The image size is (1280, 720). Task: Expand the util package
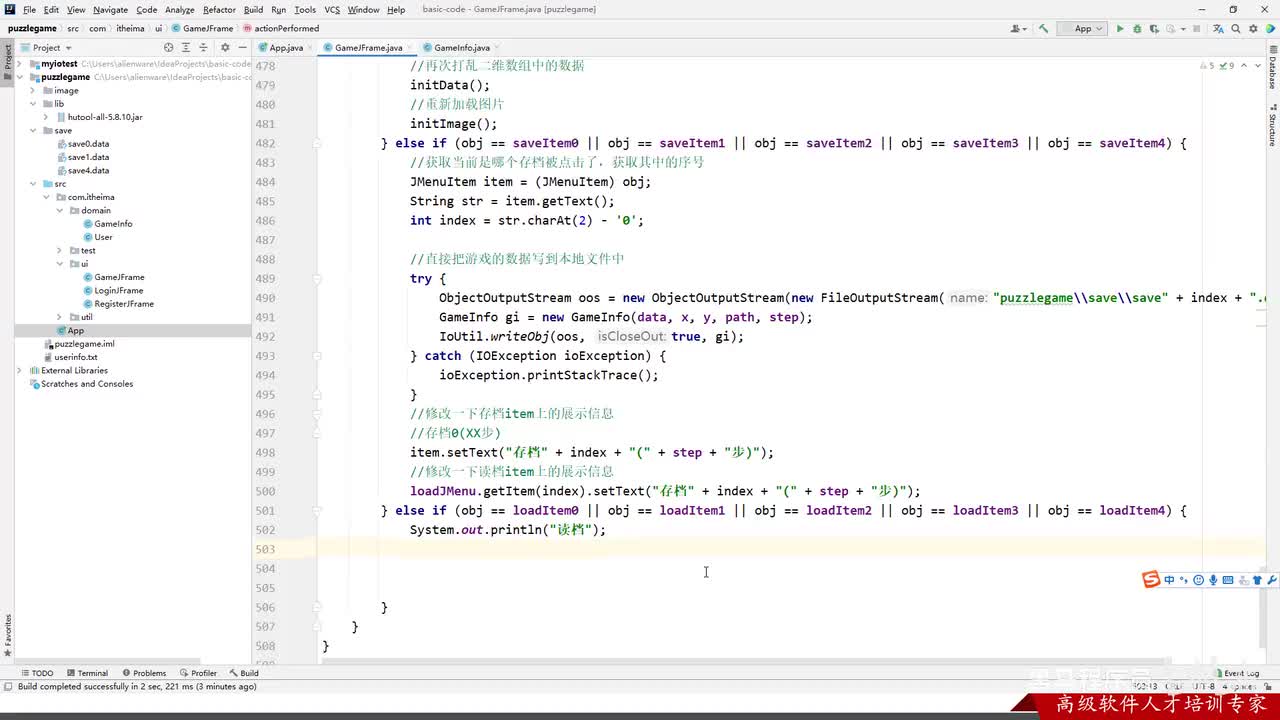(59, 317)
